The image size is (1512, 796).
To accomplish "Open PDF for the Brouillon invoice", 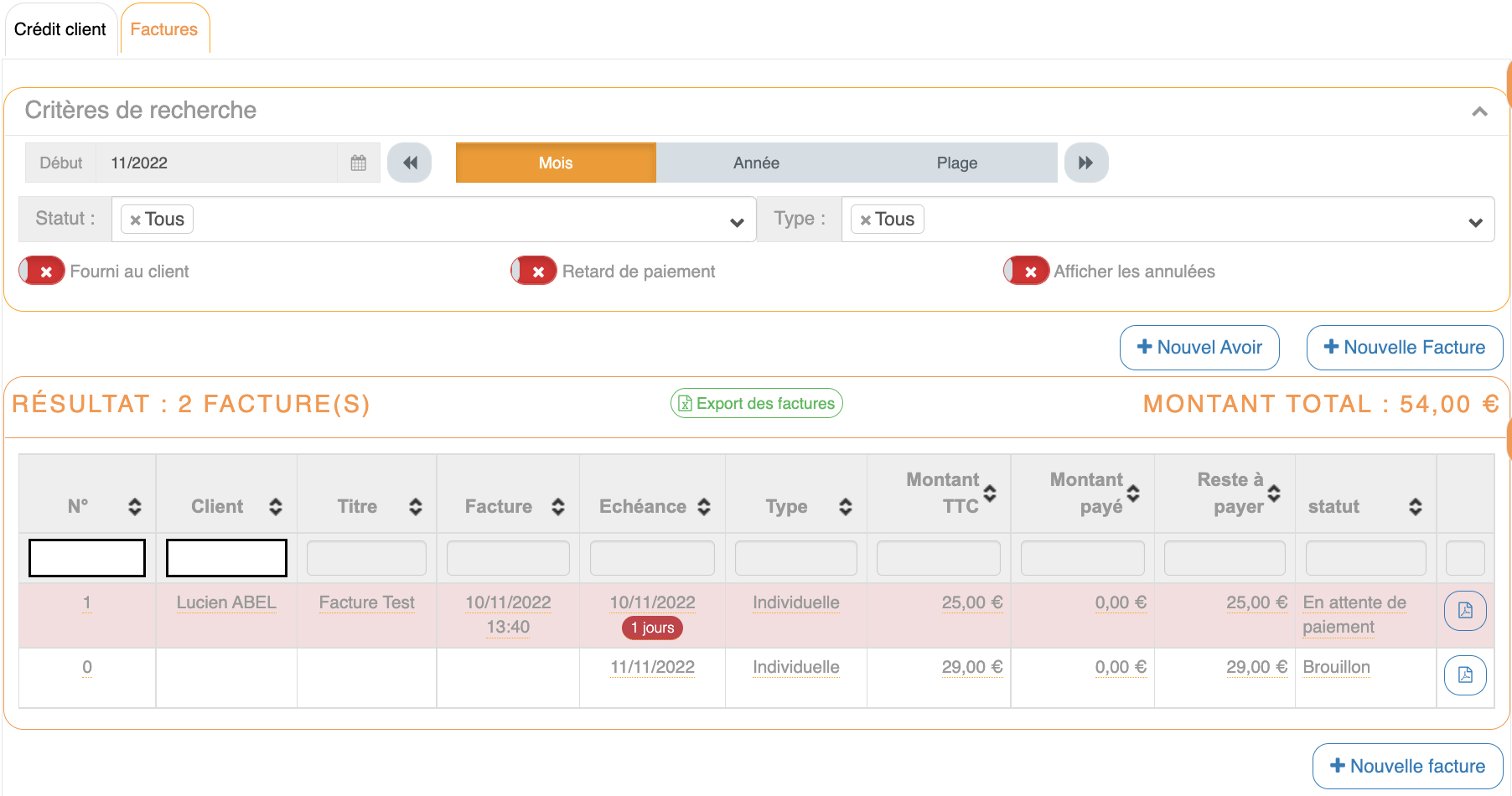I will click(1464, 675).
